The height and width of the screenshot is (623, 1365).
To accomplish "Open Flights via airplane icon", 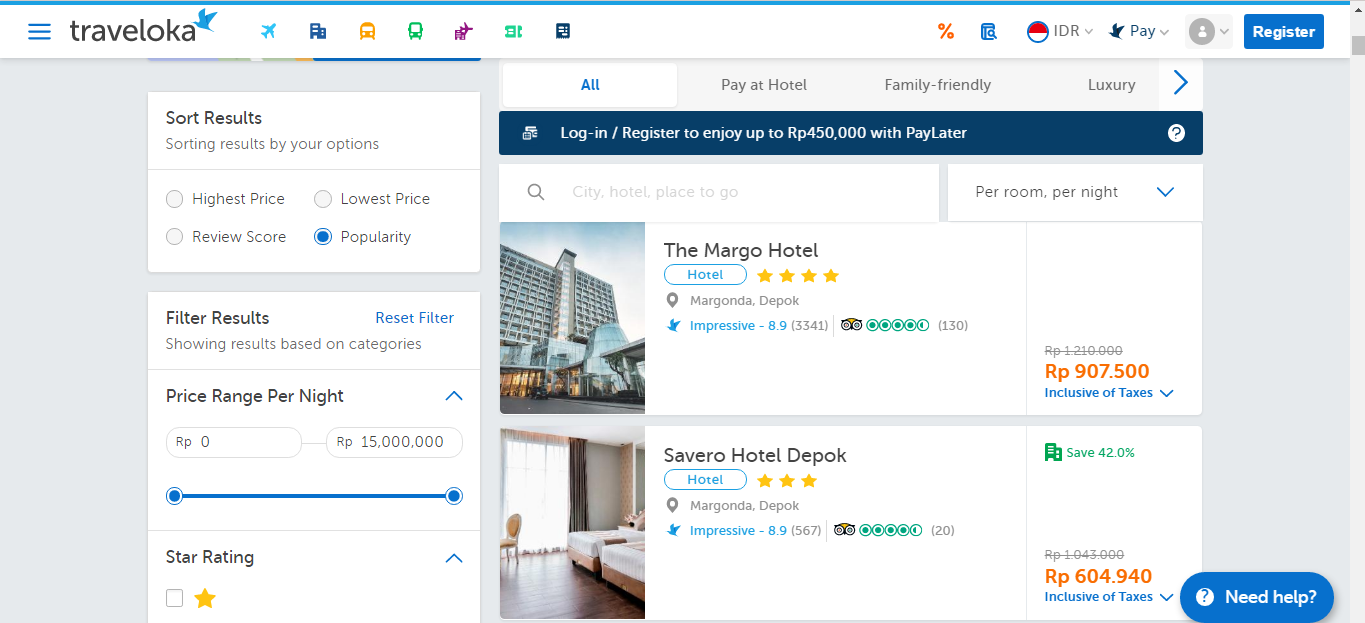I will pyautogui.click(x=268, y=31).
